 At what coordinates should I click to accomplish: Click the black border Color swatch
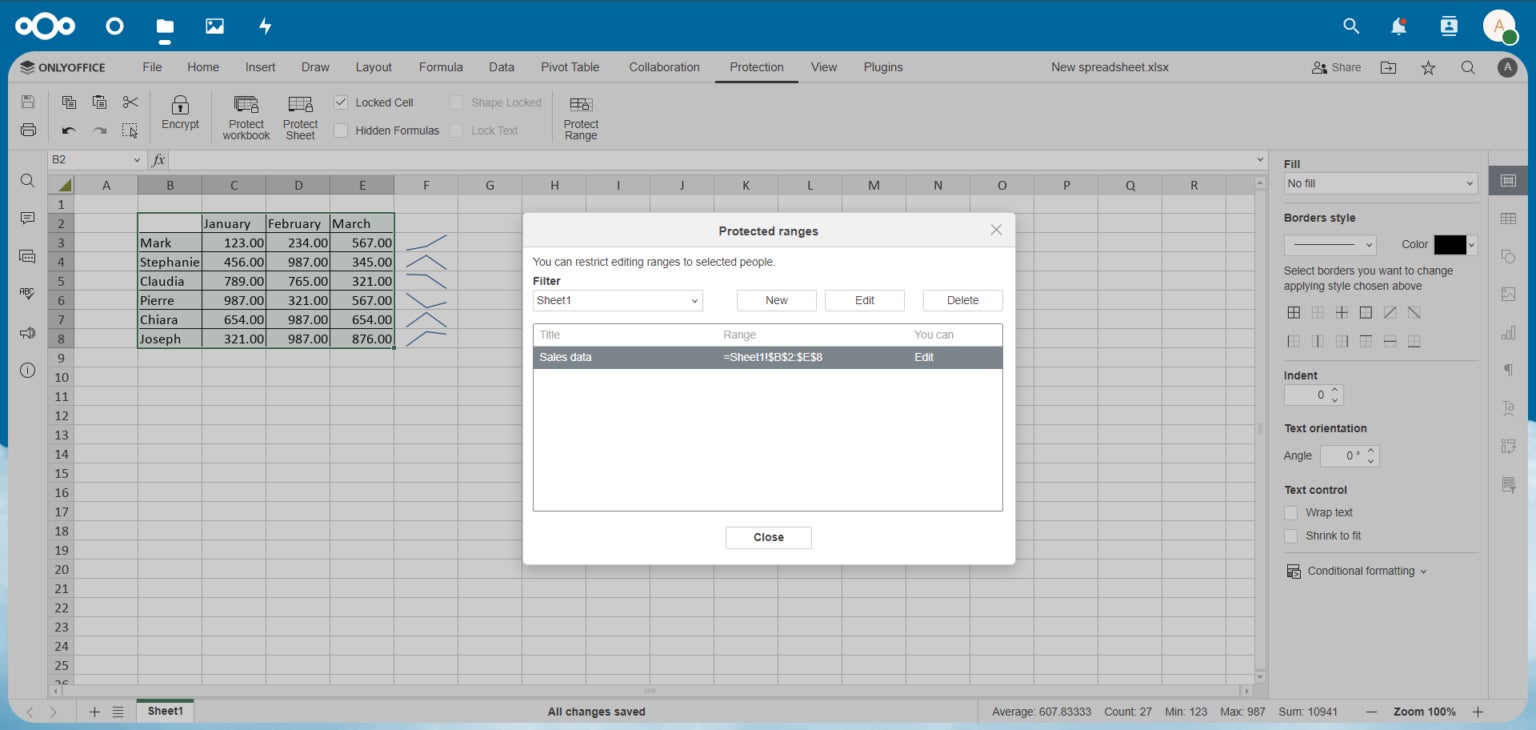click(1449, 245)
